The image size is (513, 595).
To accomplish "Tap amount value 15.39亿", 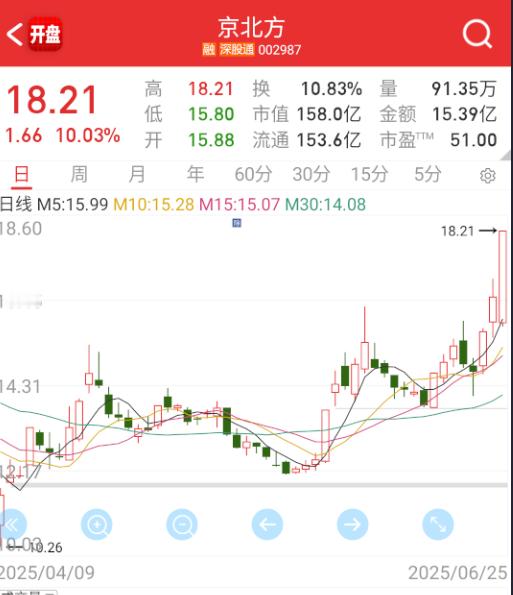I will point(464,114).
